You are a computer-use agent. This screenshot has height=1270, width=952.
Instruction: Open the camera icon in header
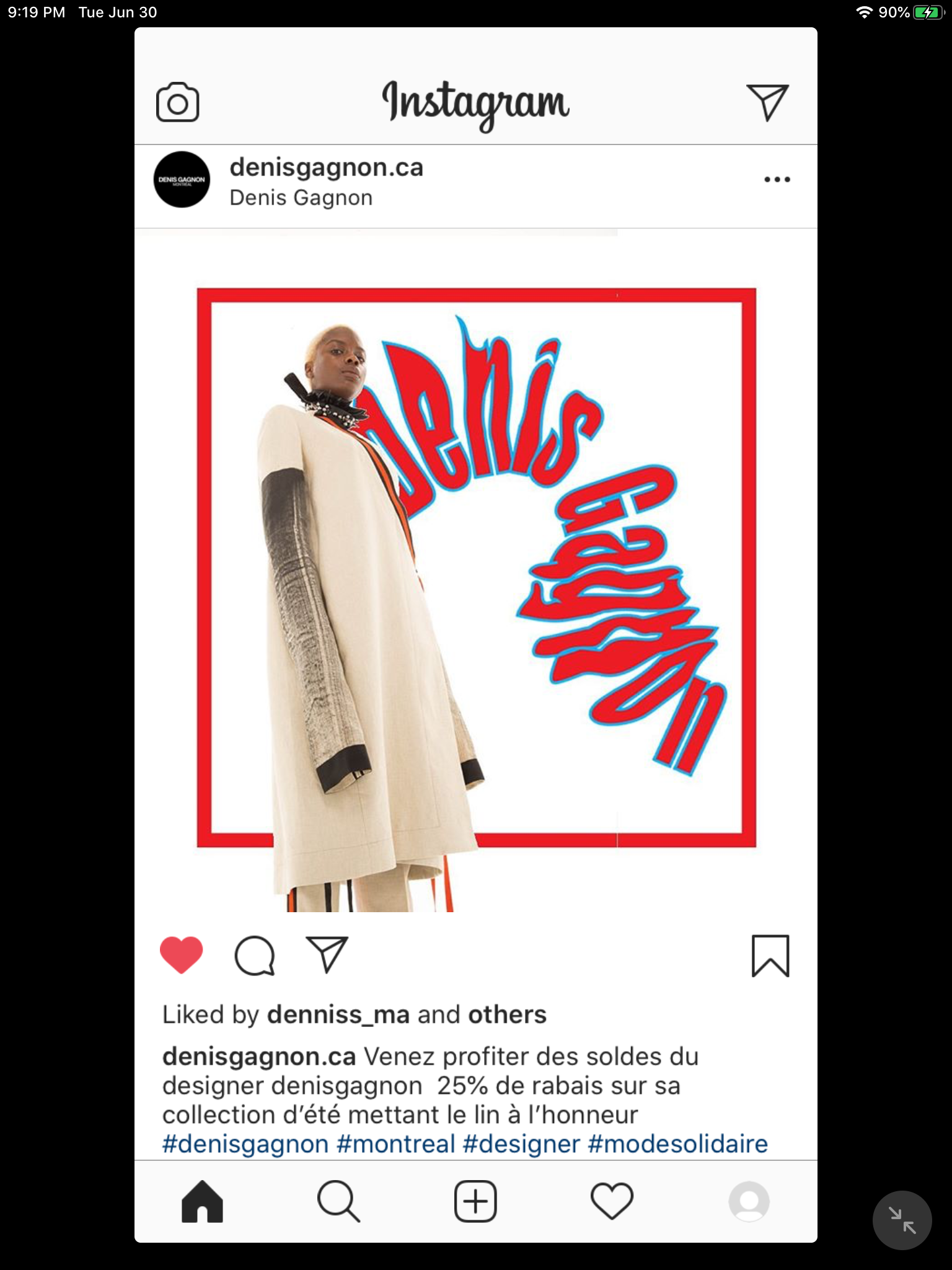(x=177, y=102)
